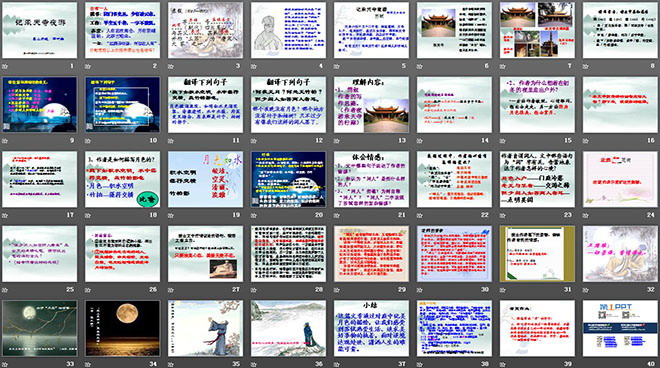Click animation star icon under slide 13
The image size is (660, 368).
click(337, 141)
